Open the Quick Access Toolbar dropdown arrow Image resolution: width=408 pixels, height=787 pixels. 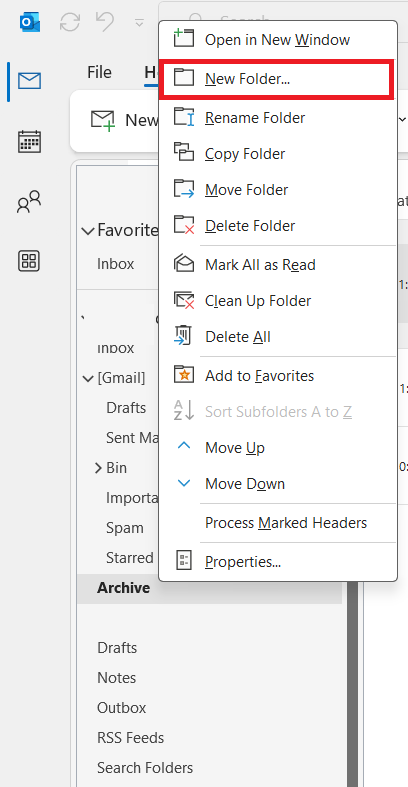tap(140, 23)
